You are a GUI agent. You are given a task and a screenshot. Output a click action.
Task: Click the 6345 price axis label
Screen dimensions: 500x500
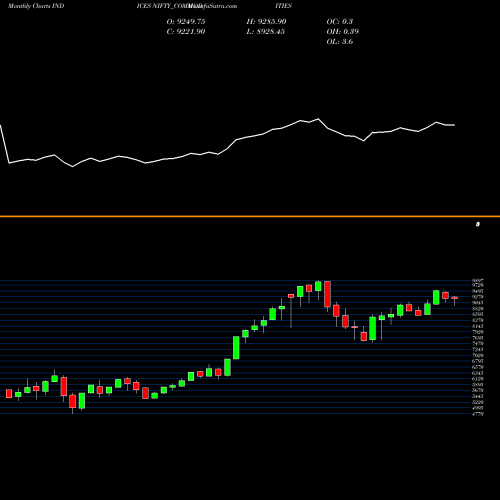point(478,373)
